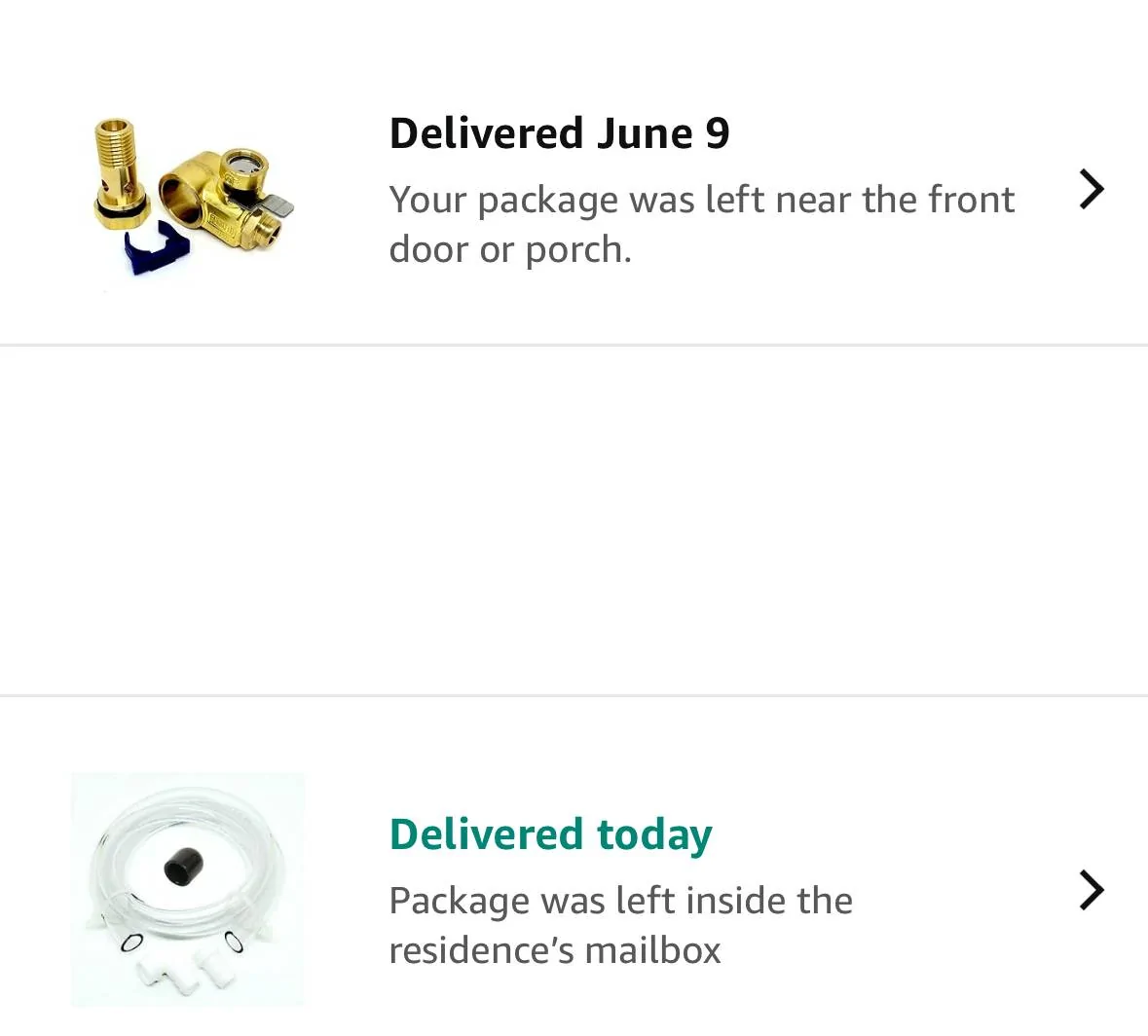The height and width of the screenshot is (1036, 1148).
Task: Open the green "Delivered today" heading
Action: [x=550, y=834]
